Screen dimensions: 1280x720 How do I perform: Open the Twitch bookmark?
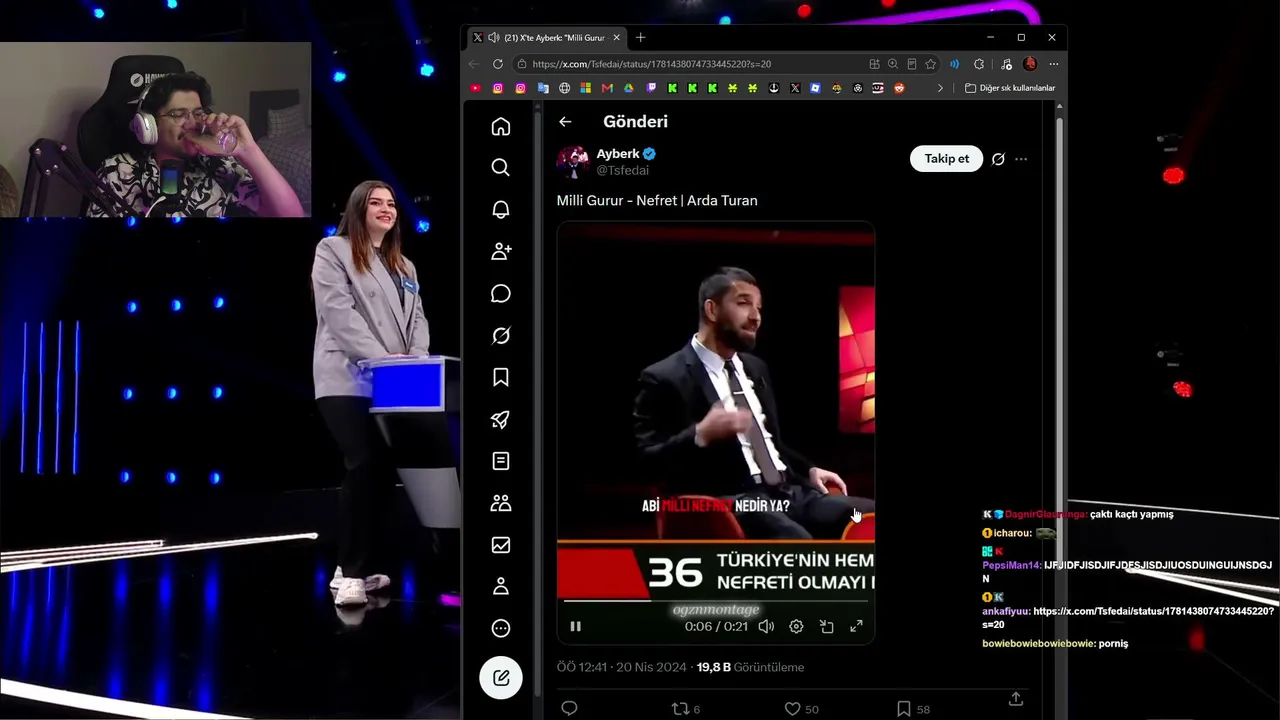(651, 88)
